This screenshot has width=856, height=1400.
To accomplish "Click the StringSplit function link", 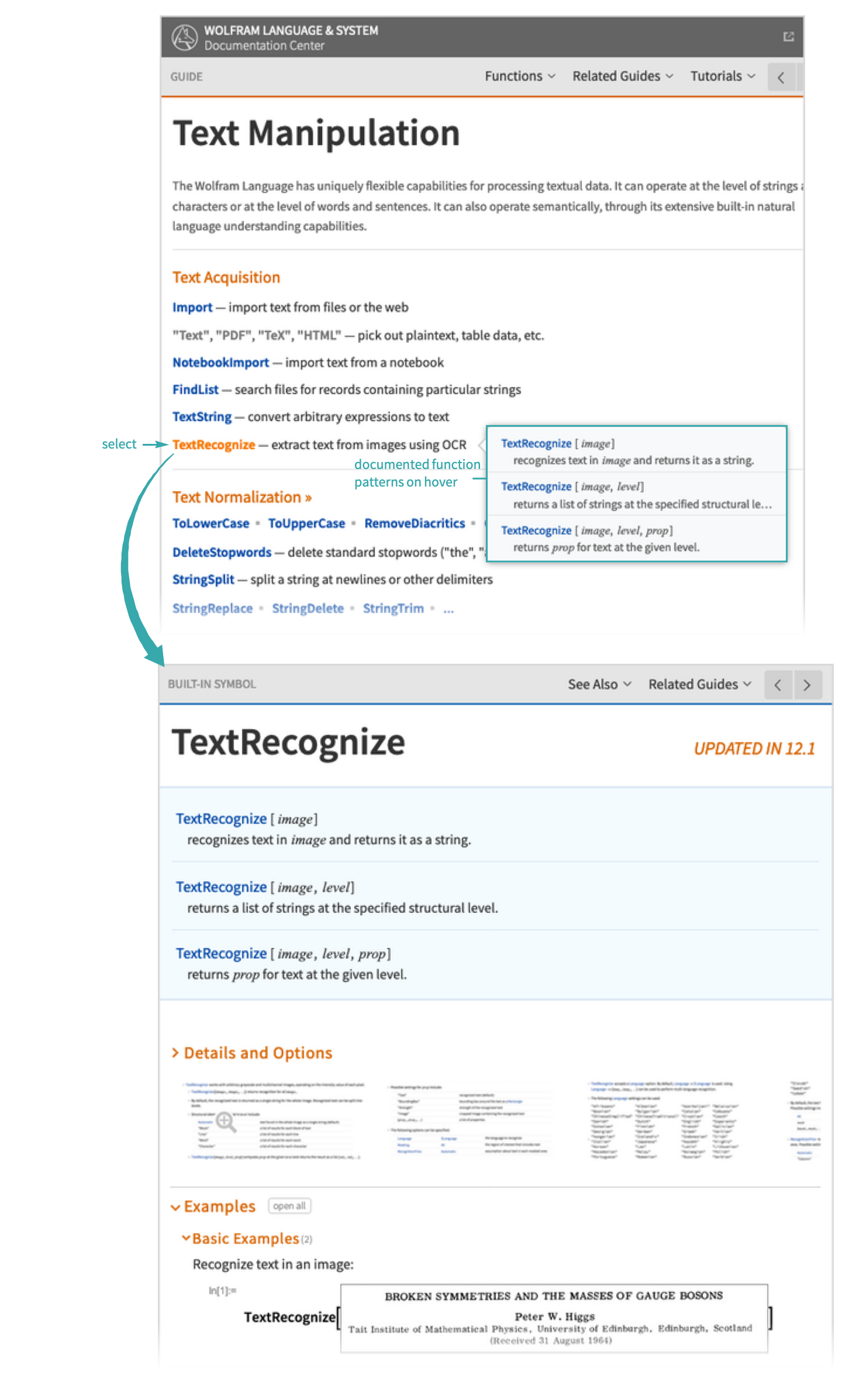I will (x=203, y=580).
